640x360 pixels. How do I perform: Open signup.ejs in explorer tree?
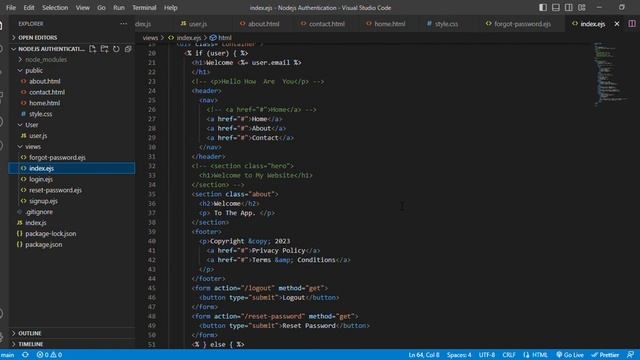pyautogui.click(x=43, y=201)
